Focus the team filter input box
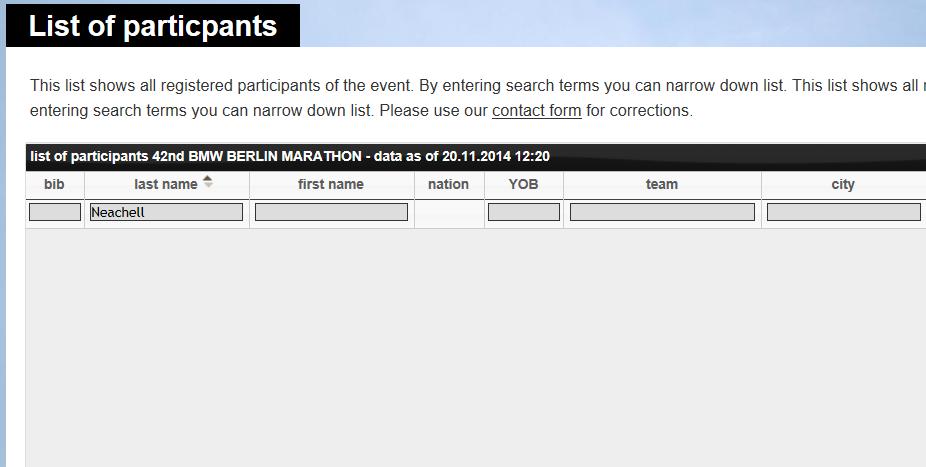 [662, 212]
